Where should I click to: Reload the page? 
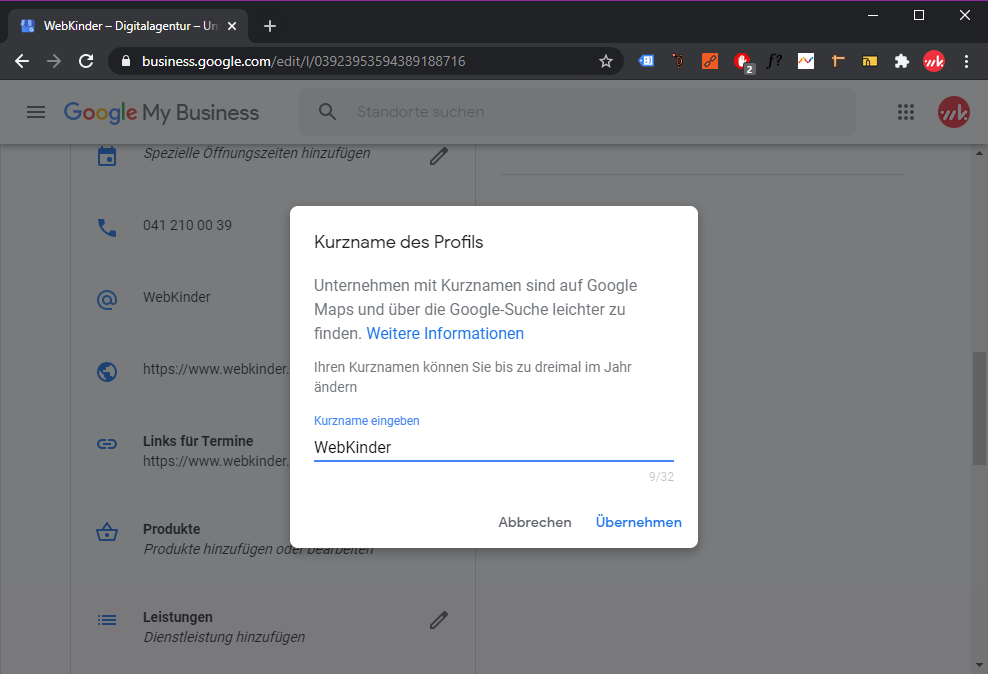pos(86,61)
